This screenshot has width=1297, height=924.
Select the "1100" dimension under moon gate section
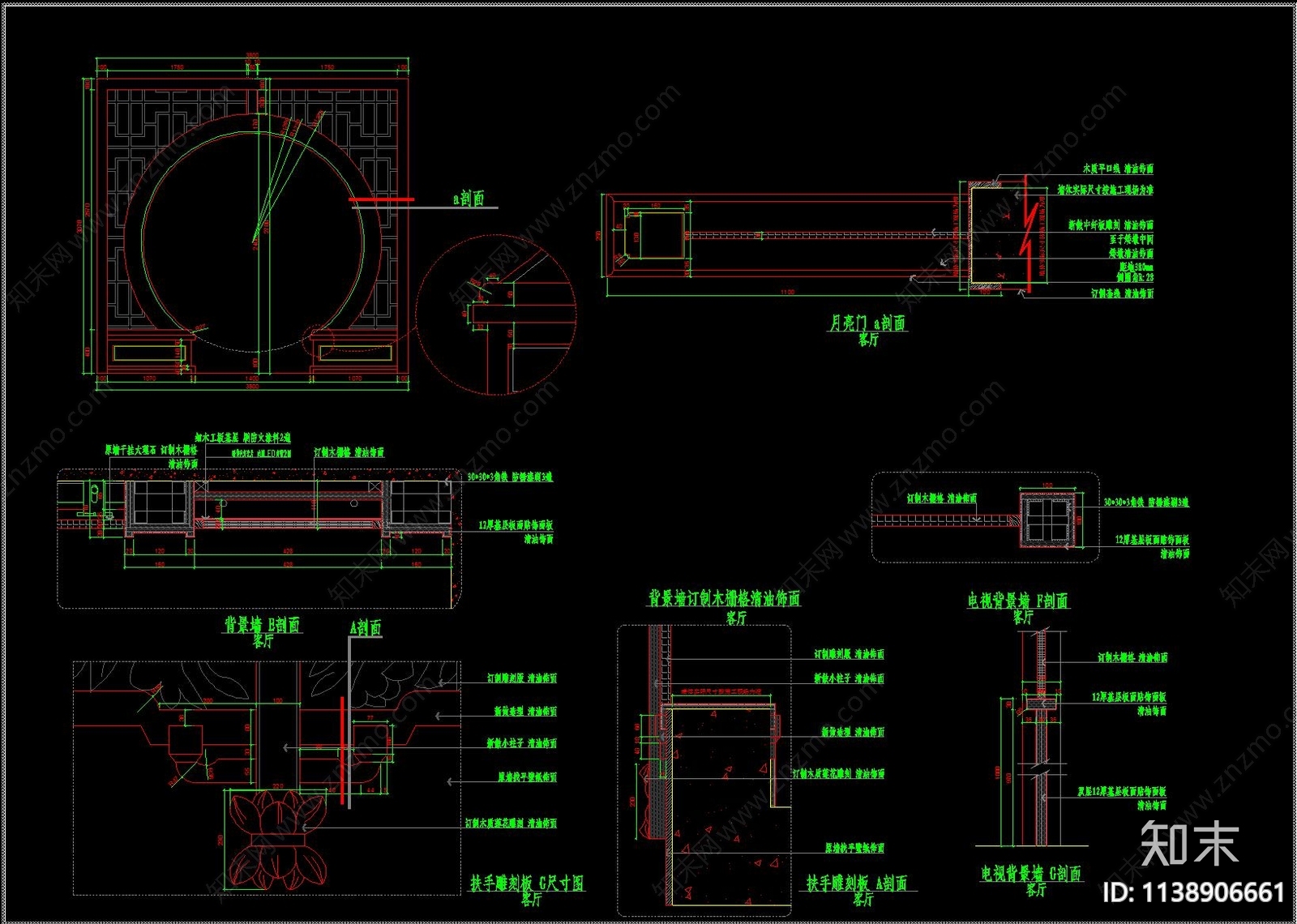787,292
